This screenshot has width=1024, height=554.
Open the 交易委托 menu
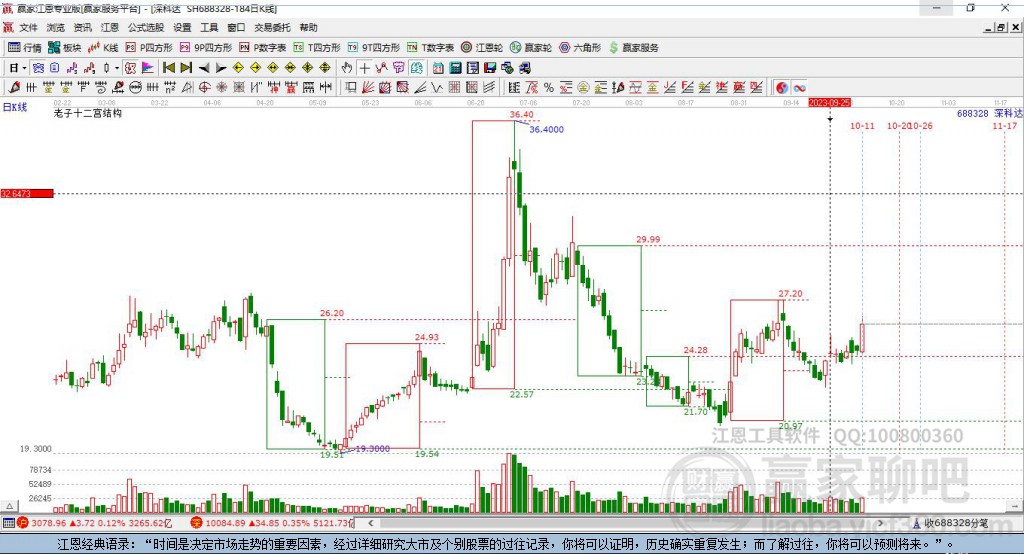click(272, 27)
